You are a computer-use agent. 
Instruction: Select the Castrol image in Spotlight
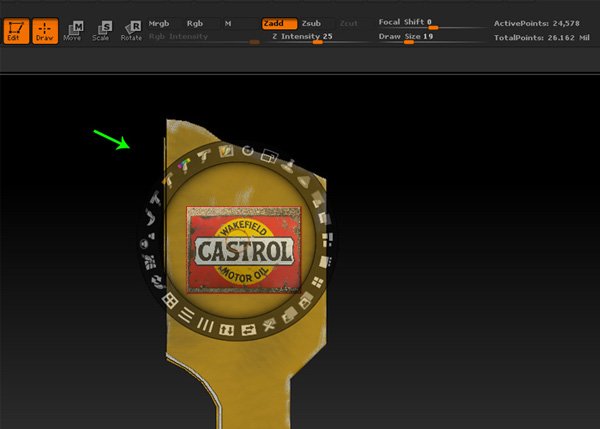click(244, 250)
